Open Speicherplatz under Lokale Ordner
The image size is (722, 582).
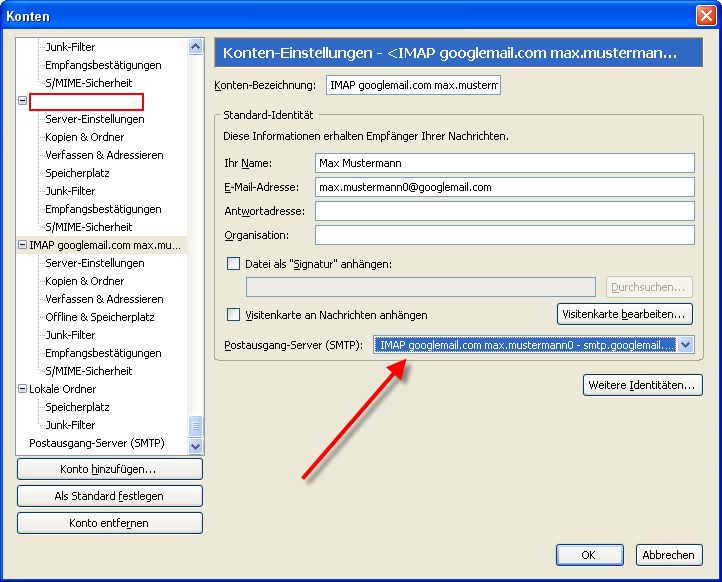click(77, 407)
